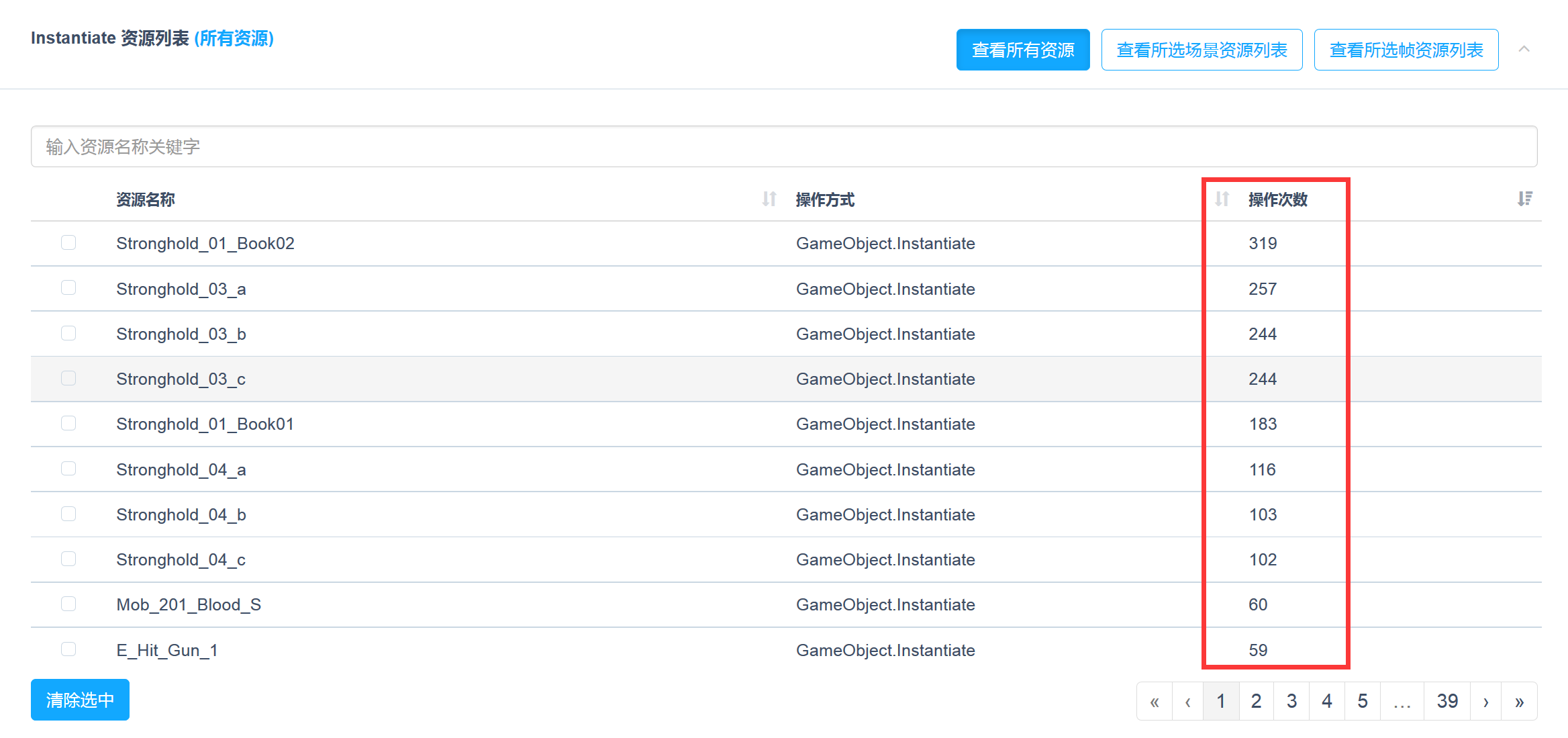Go to next page arrow
Viewport: 1568px width, 738px height.
click(x=1486, y=702)
